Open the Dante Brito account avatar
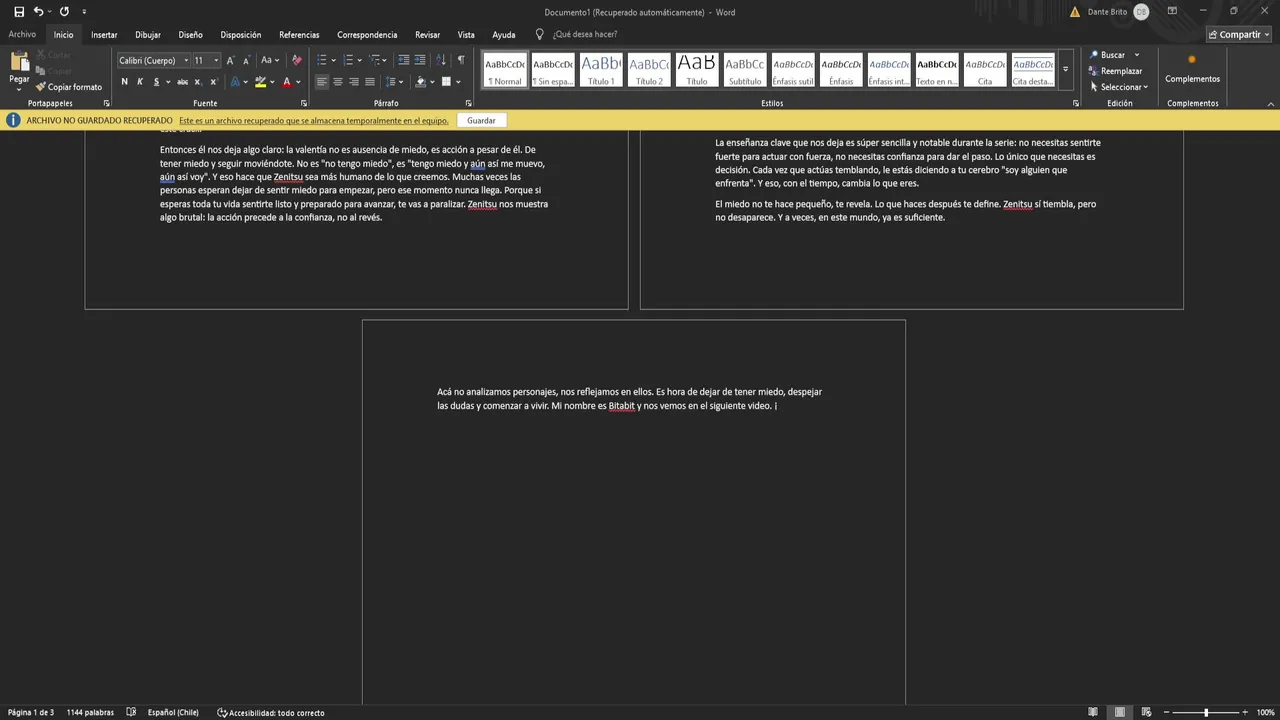The image size is (1280, 720). point(1141,11)
